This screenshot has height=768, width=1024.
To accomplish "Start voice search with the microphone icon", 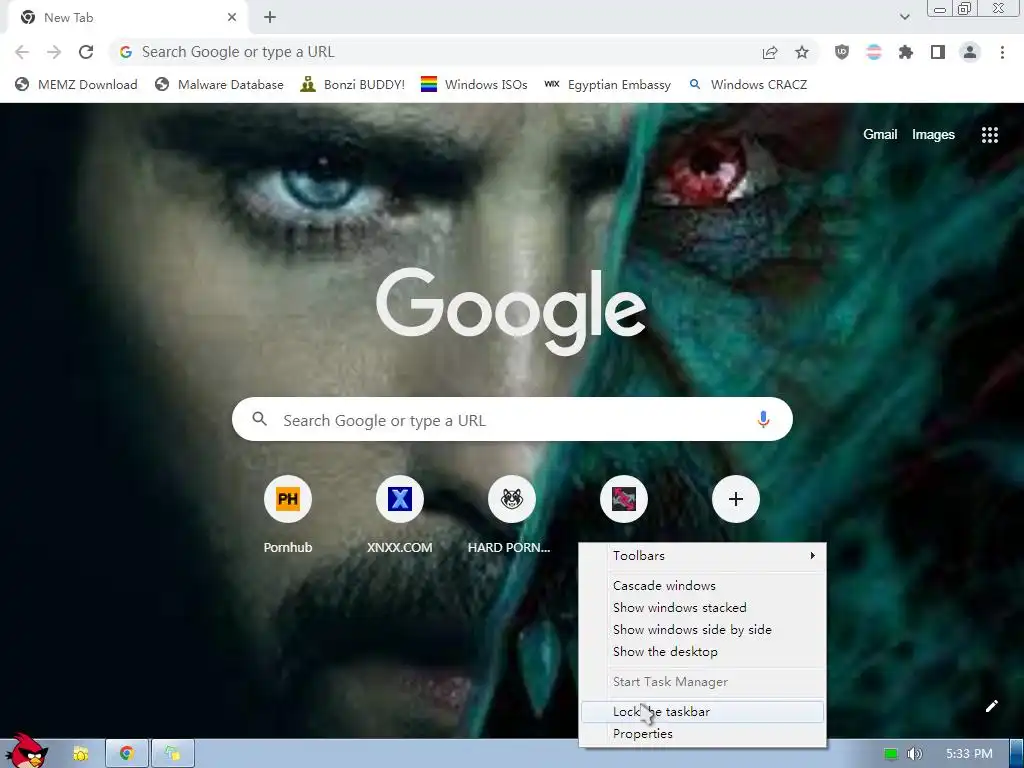I will (763, 419).
